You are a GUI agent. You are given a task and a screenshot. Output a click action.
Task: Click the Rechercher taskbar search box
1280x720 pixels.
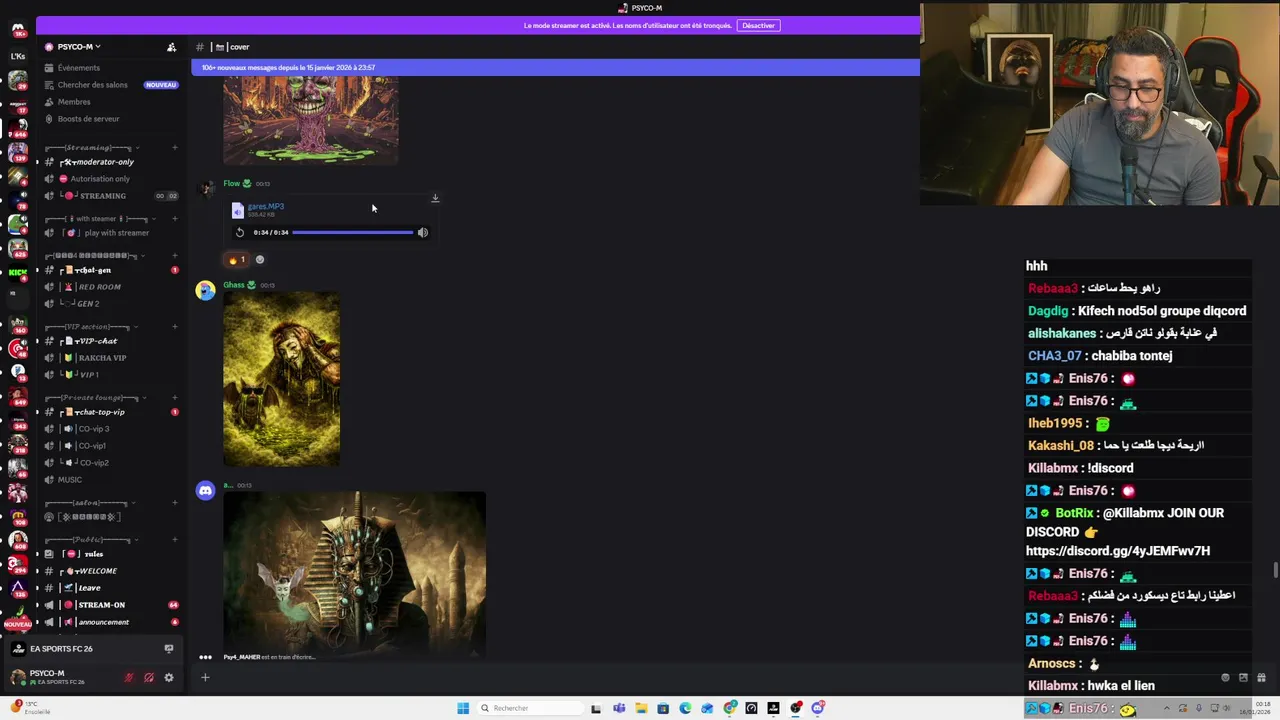click(x=530, y=708)
